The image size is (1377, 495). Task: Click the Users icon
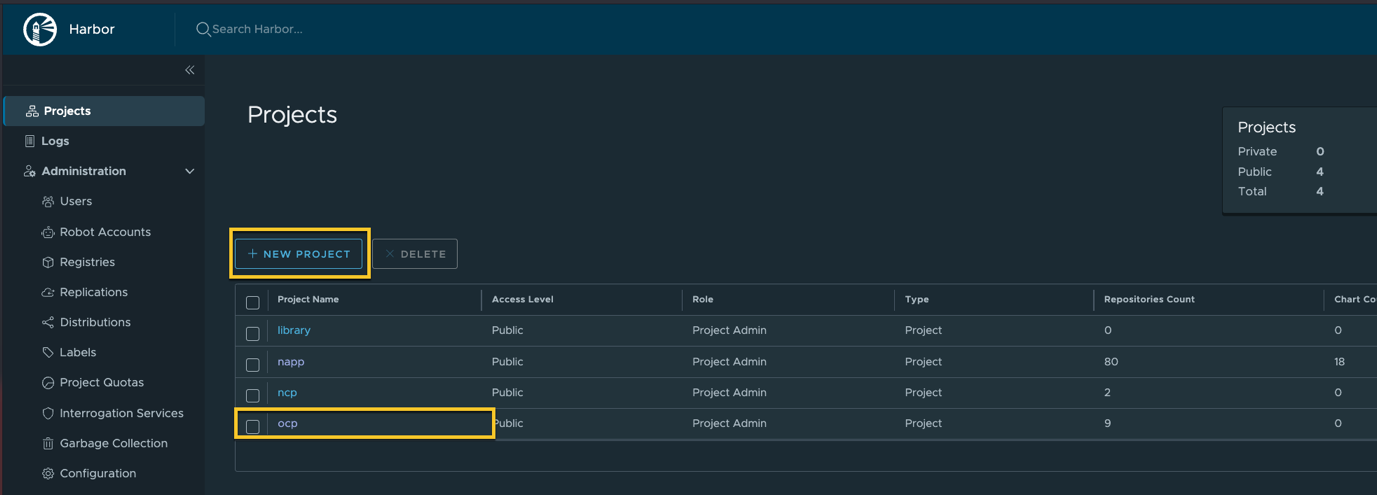(48, 202)
